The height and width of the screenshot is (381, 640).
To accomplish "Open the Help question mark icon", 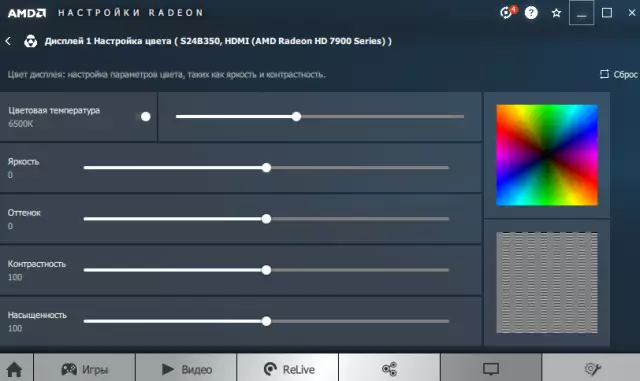I will click(531, 13).
